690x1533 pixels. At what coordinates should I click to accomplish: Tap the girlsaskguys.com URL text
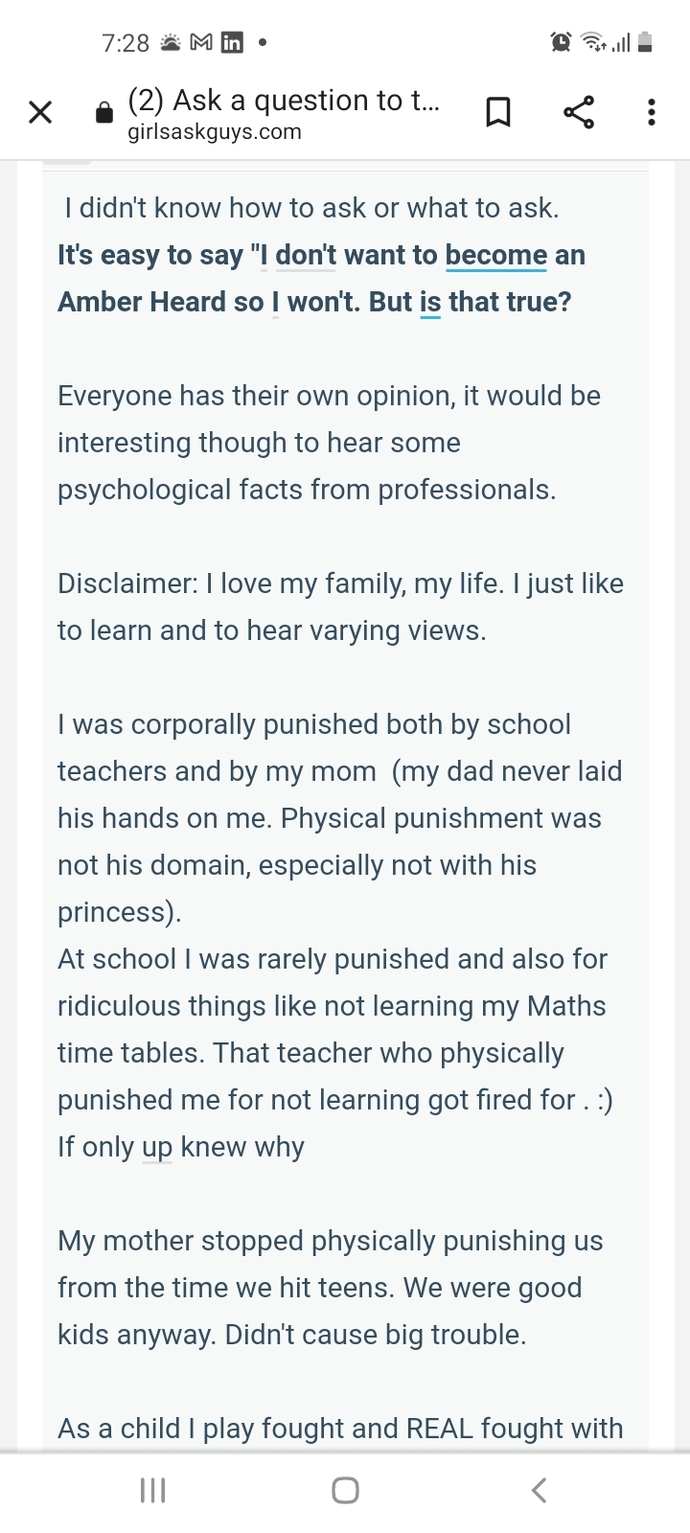point(215,131)
